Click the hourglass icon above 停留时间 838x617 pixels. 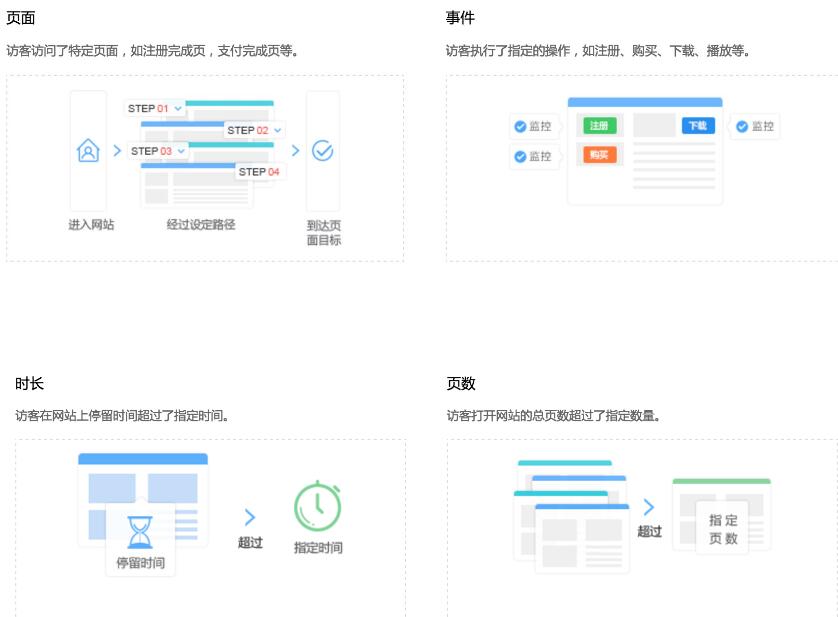pos(140,532)
